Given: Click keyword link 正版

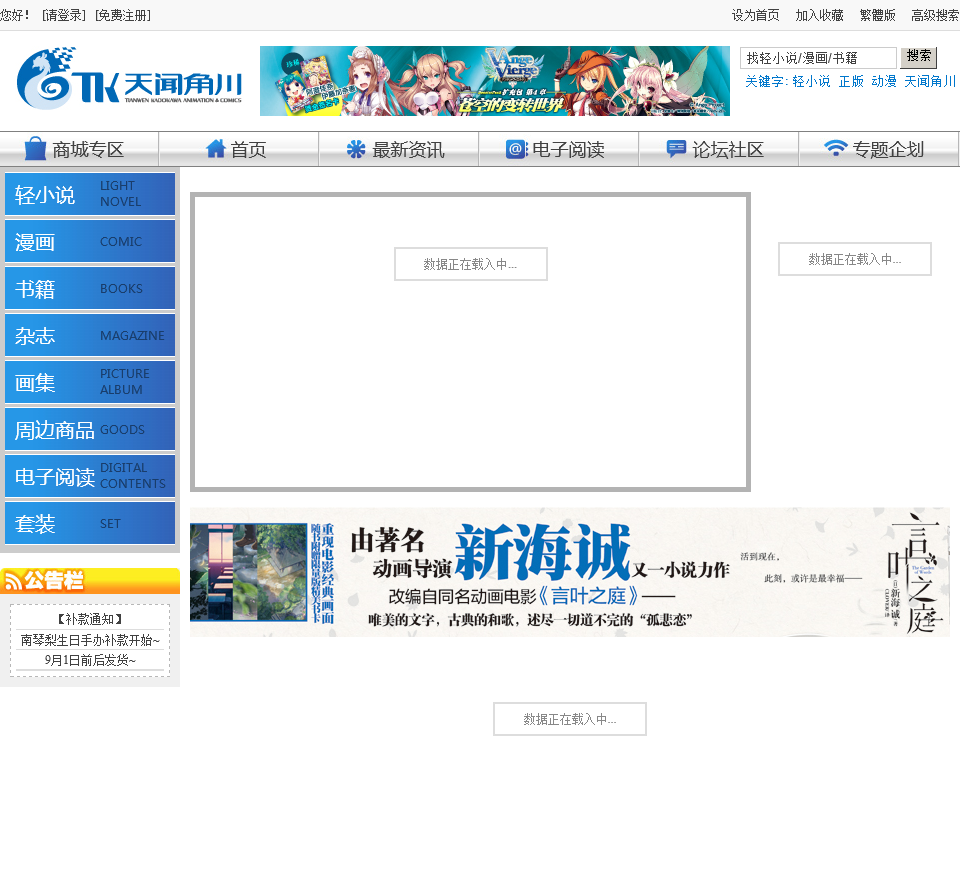Looking at the screenshot, I should [x=851, y=81].
